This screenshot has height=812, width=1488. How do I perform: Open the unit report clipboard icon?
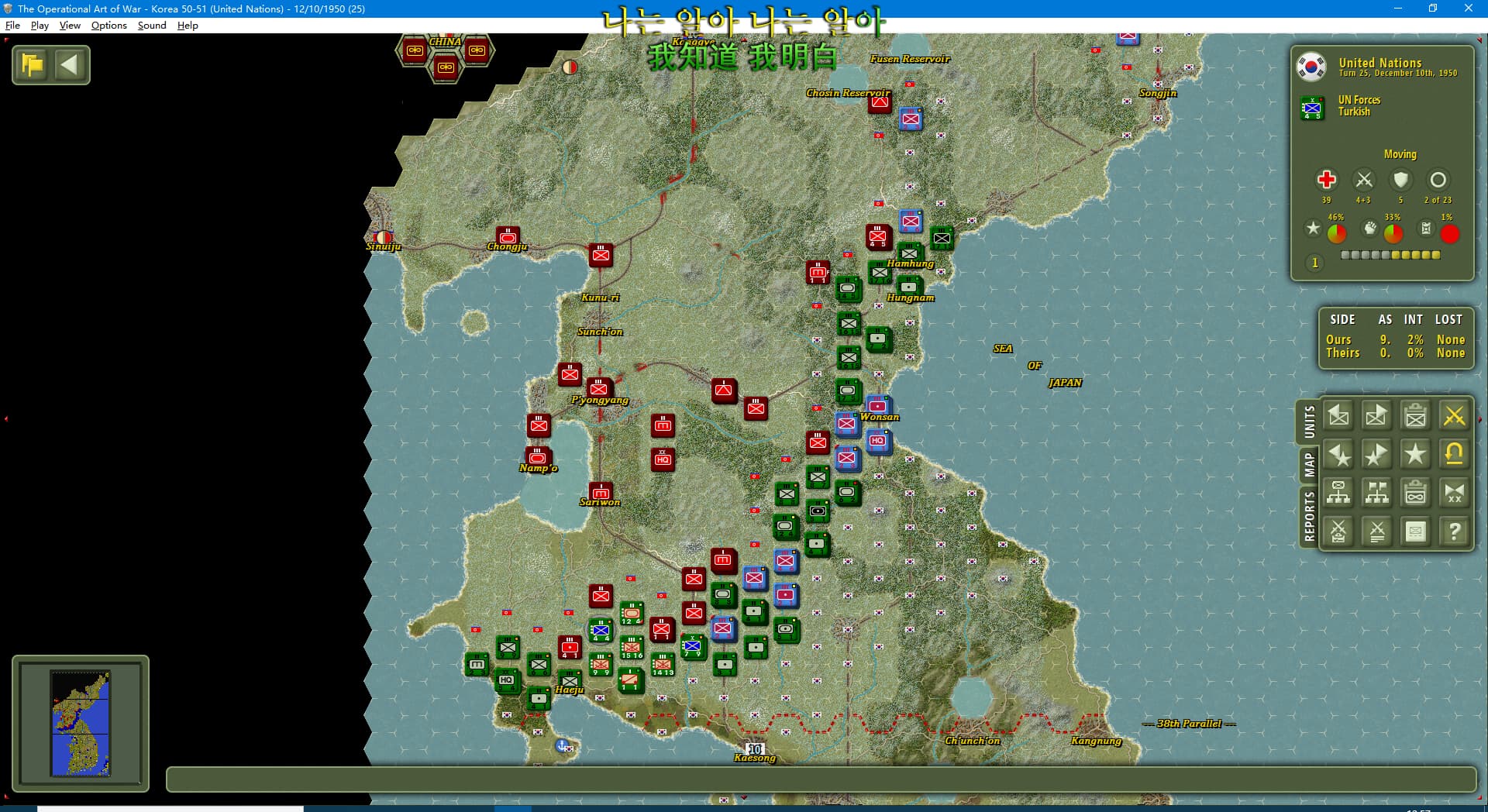(x=1415, y=416)
